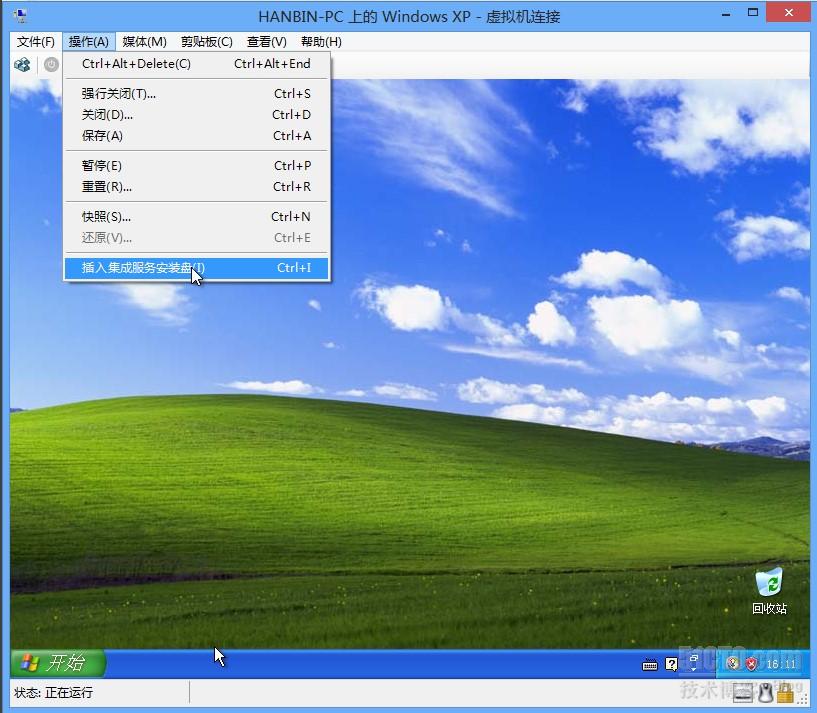Select 暂停(E) menu item
Viewport: 817px width, 713px height.
click(196, 166)
